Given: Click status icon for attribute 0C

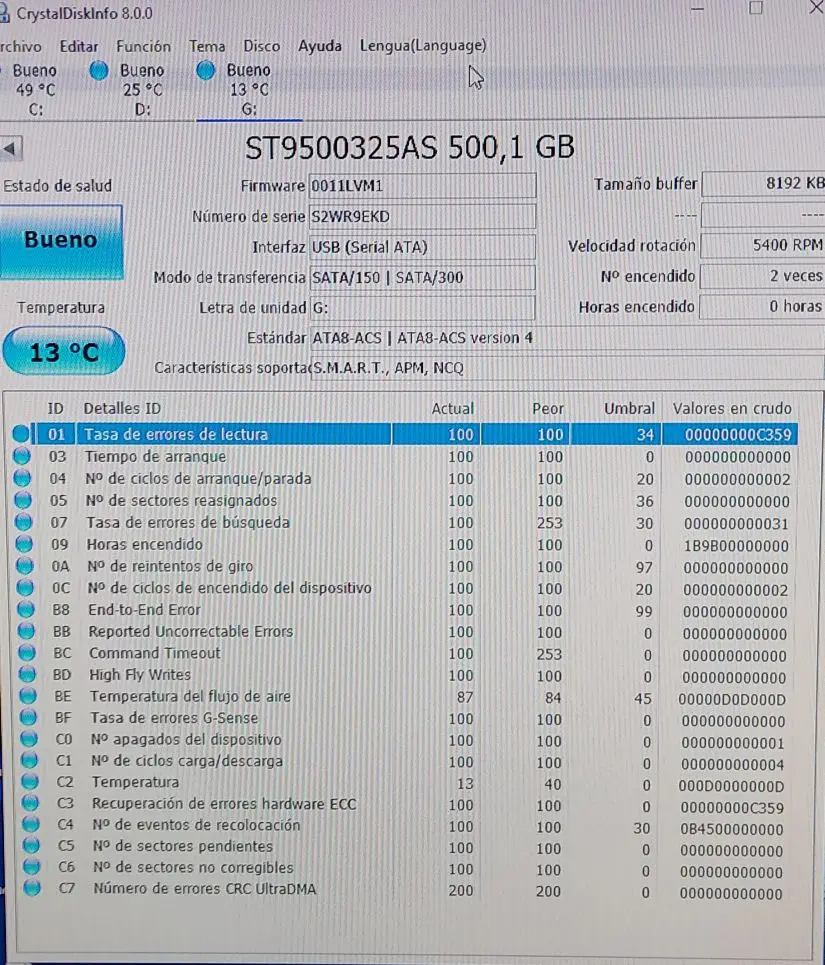Looking at the screenshot, I should [25, 588].
